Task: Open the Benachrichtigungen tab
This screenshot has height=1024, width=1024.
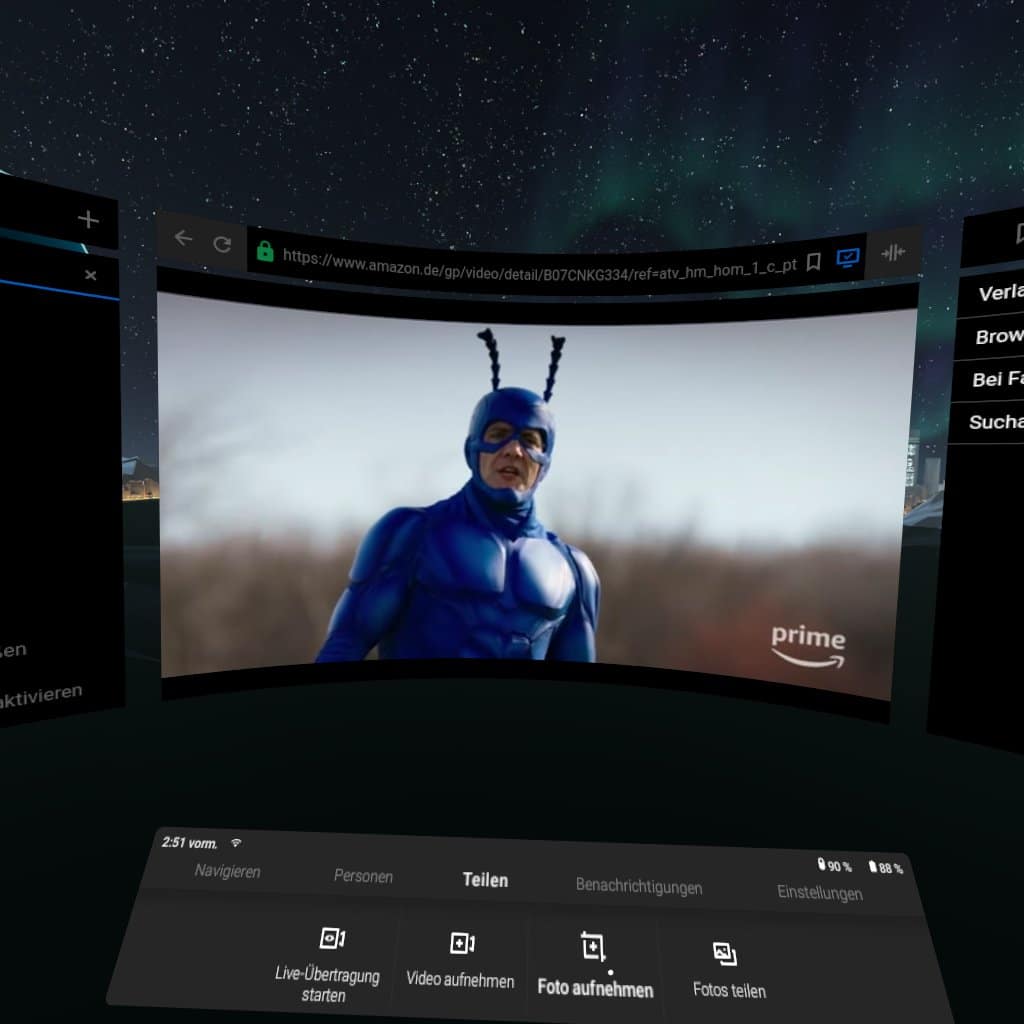Action: pyautogui.click(x=638, y=886)
